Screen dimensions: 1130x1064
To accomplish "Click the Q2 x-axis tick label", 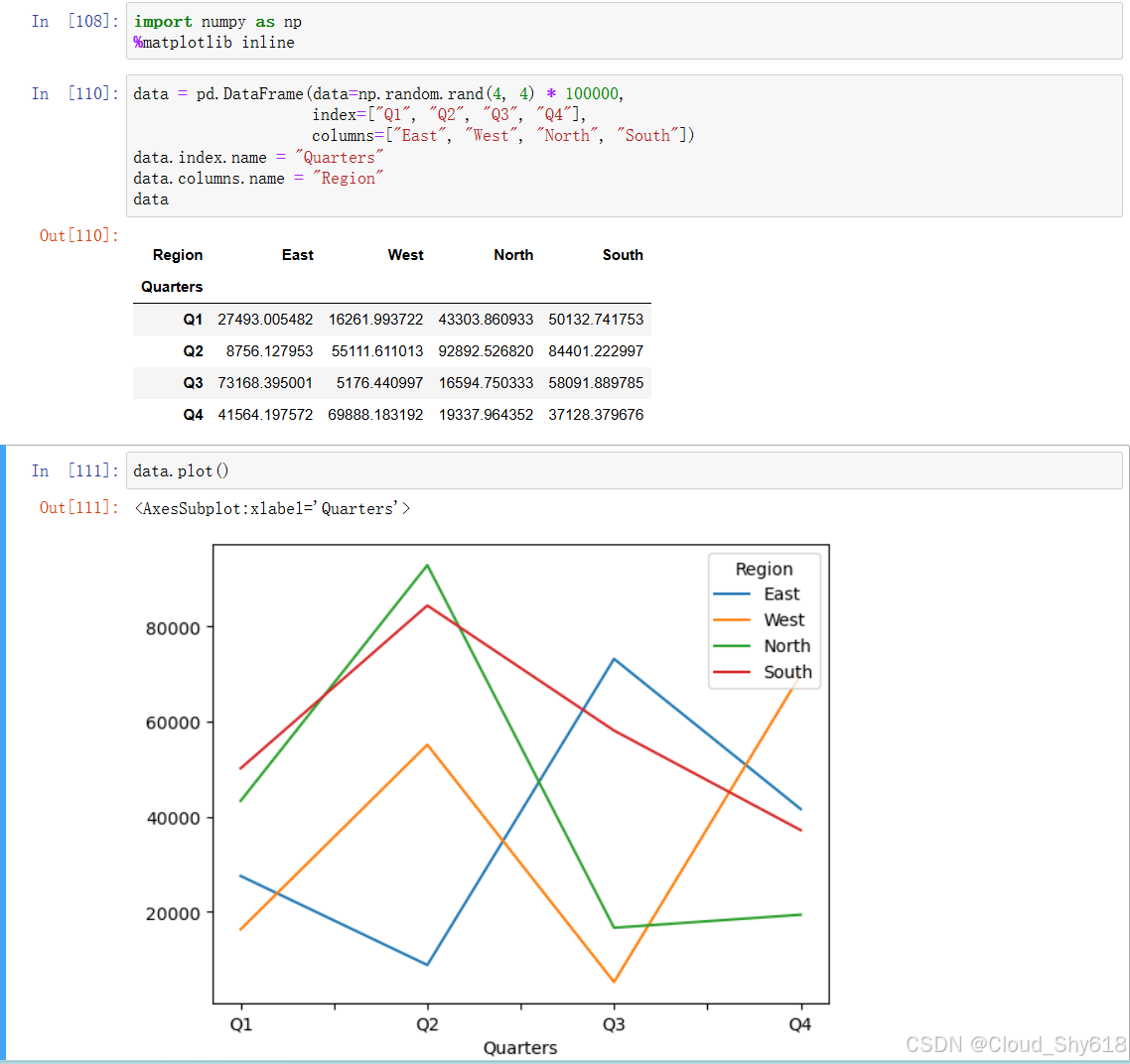I will (427, 1024).
